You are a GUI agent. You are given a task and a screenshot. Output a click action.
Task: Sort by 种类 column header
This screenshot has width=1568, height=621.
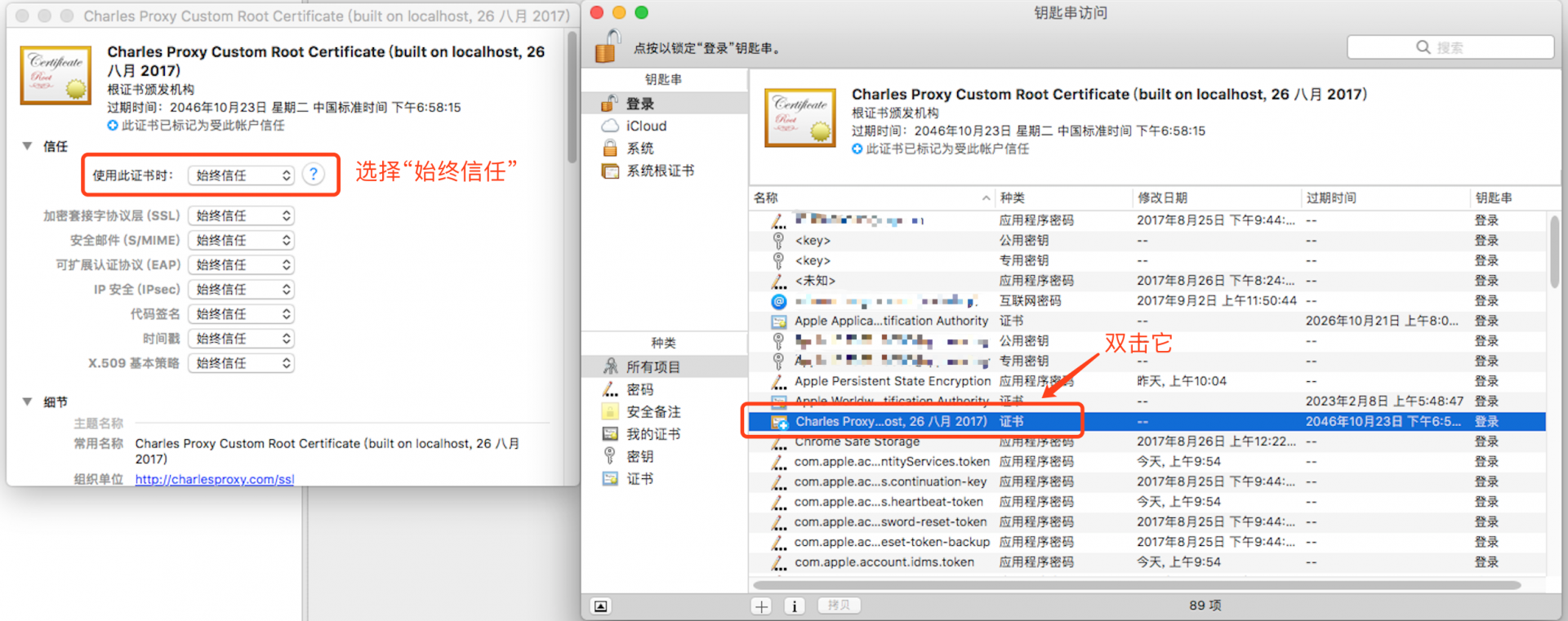pyautogui.click(x=1064, y=198)
